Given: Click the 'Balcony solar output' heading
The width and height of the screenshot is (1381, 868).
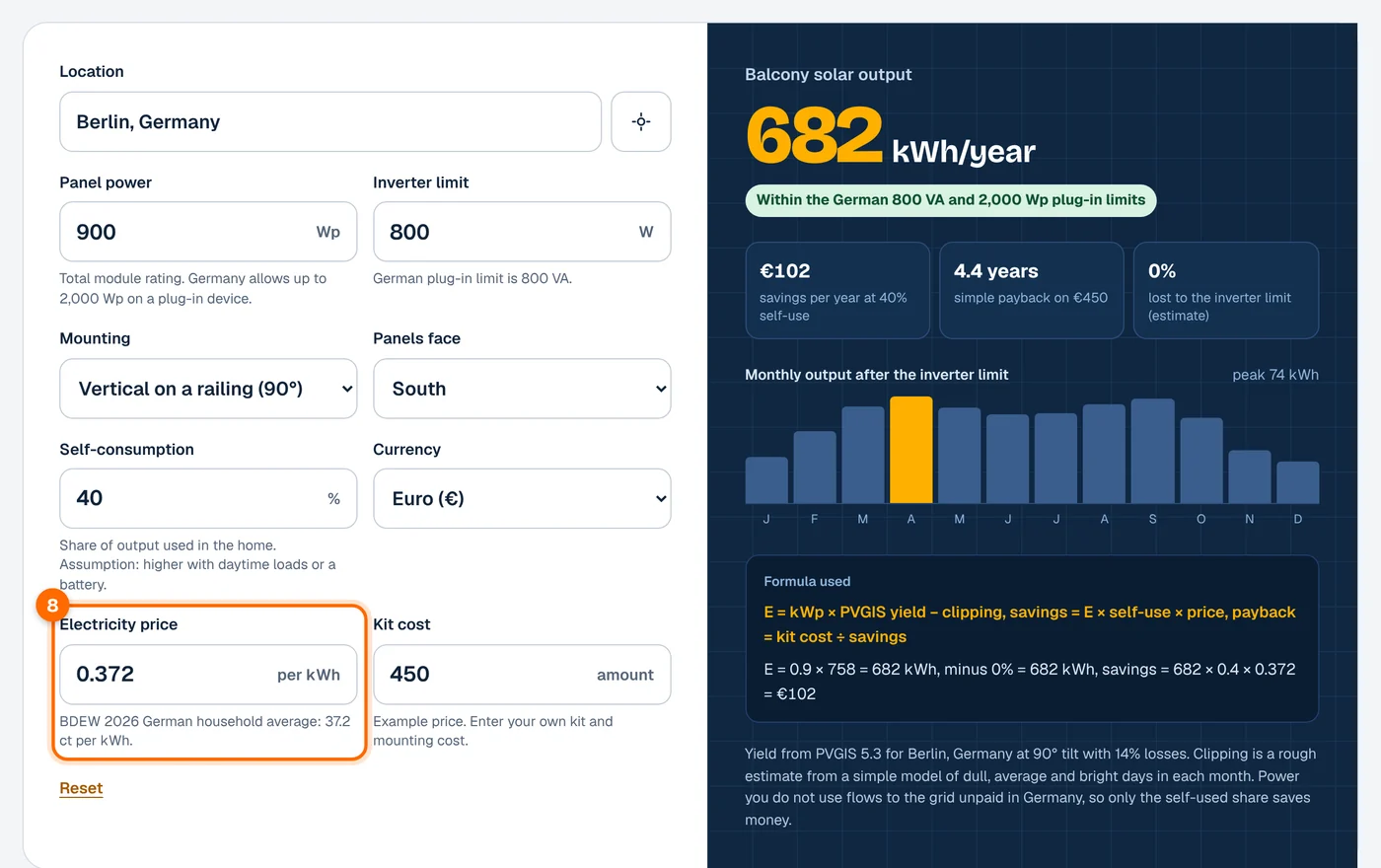Looking at the screenshot, I should (x=828, y=75).
